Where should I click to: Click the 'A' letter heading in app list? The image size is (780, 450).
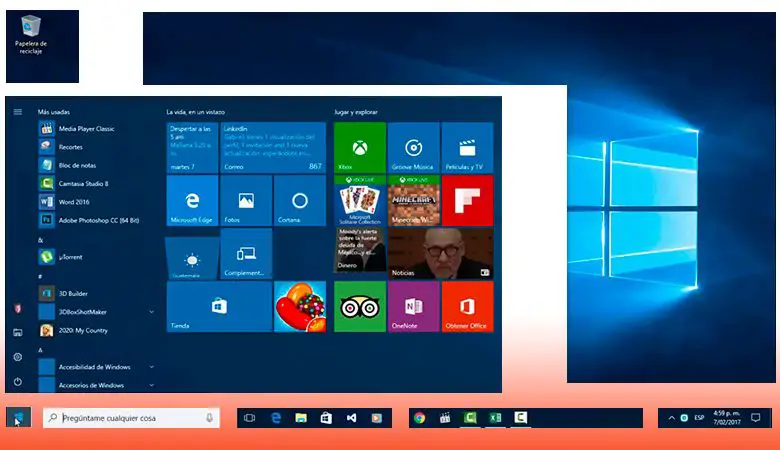point(40,350)
